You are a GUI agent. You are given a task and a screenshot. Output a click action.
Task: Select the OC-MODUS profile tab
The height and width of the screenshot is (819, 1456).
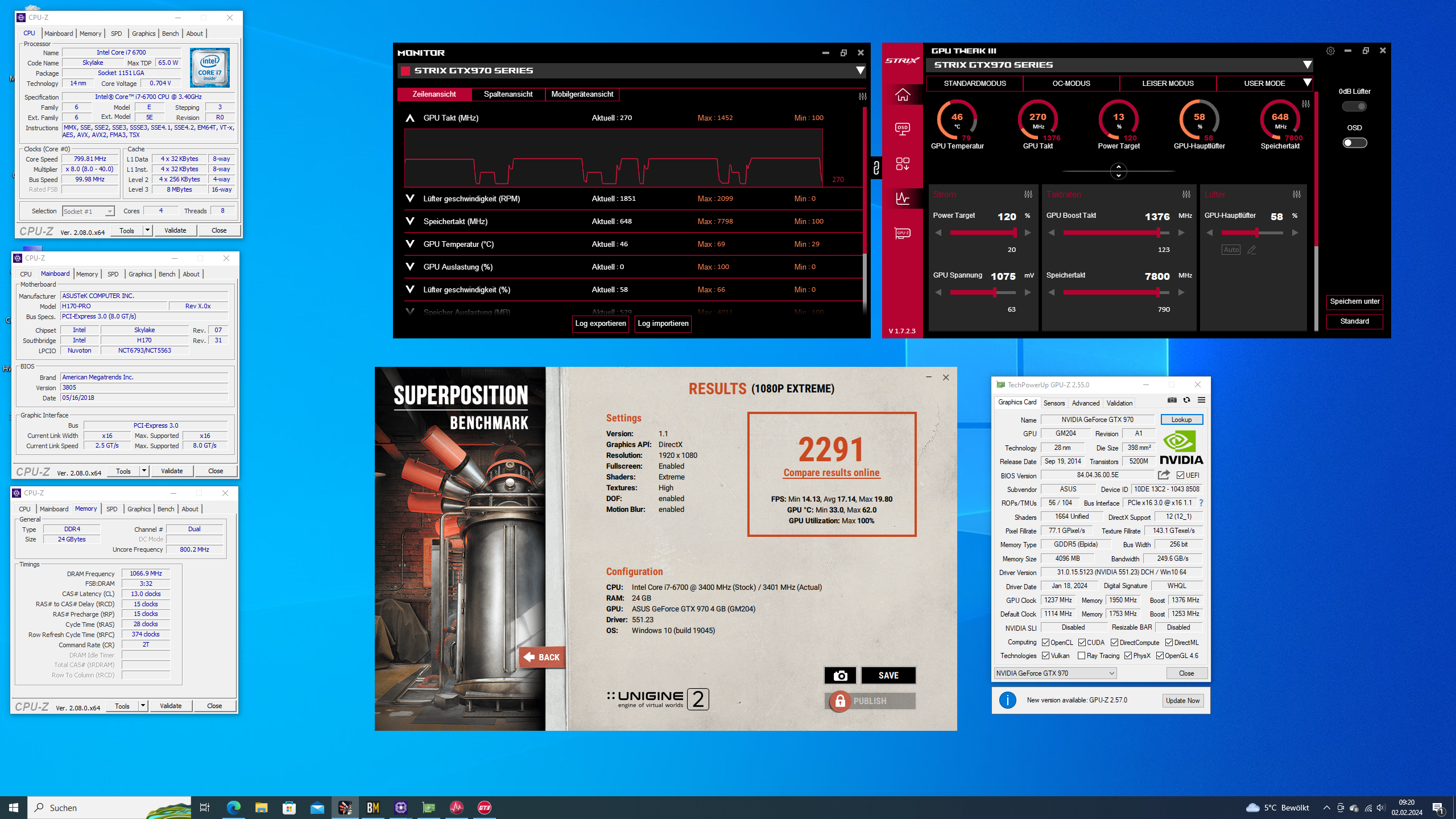click(x=1071, y=84)
